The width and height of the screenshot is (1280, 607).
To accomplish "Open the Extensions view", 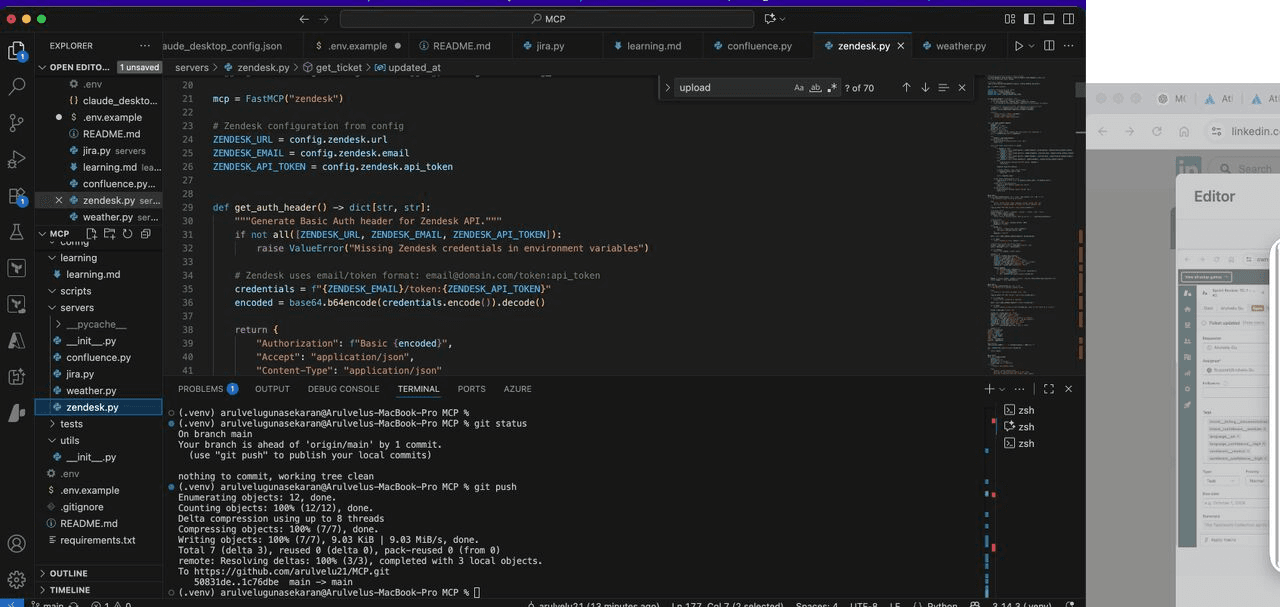I will click(x=16, y=196).
